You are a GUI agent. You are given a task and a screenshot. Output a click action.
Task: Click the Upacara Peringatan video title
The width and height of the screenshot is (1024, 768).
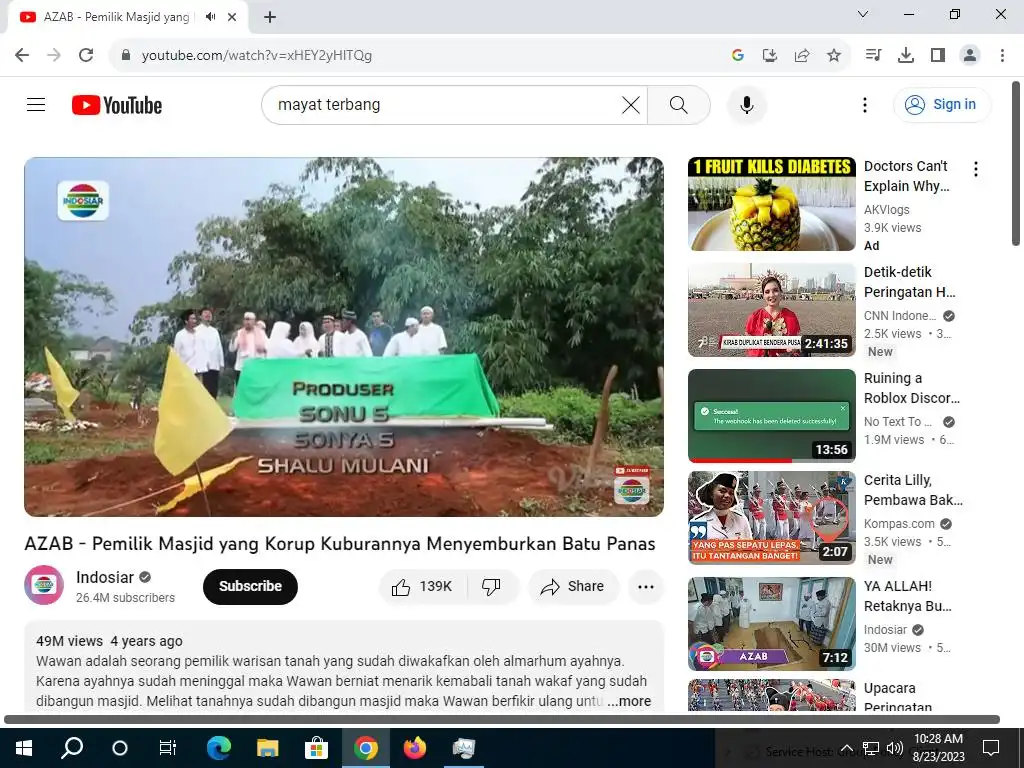(x=898, y=696)
